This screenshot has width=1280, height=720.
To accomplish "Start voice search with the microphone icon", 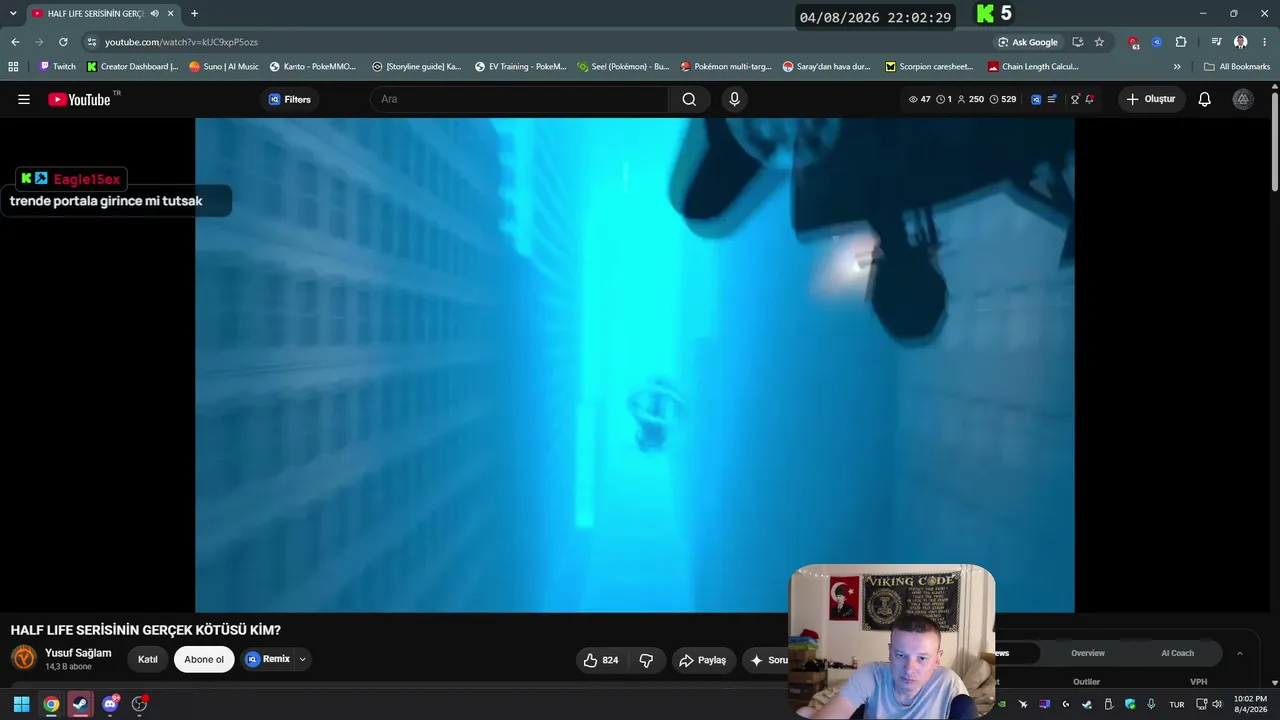I will (x=735, y=99).
